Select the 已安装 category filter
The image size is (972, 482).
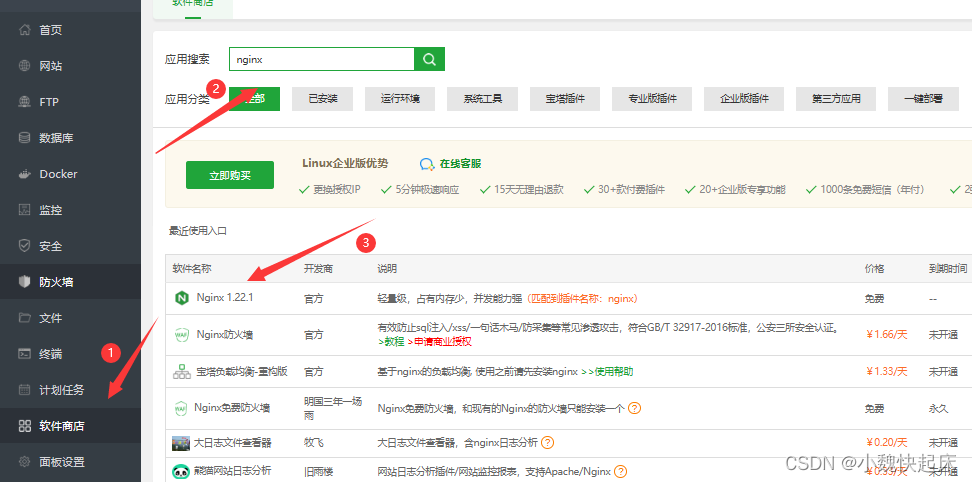323,99
